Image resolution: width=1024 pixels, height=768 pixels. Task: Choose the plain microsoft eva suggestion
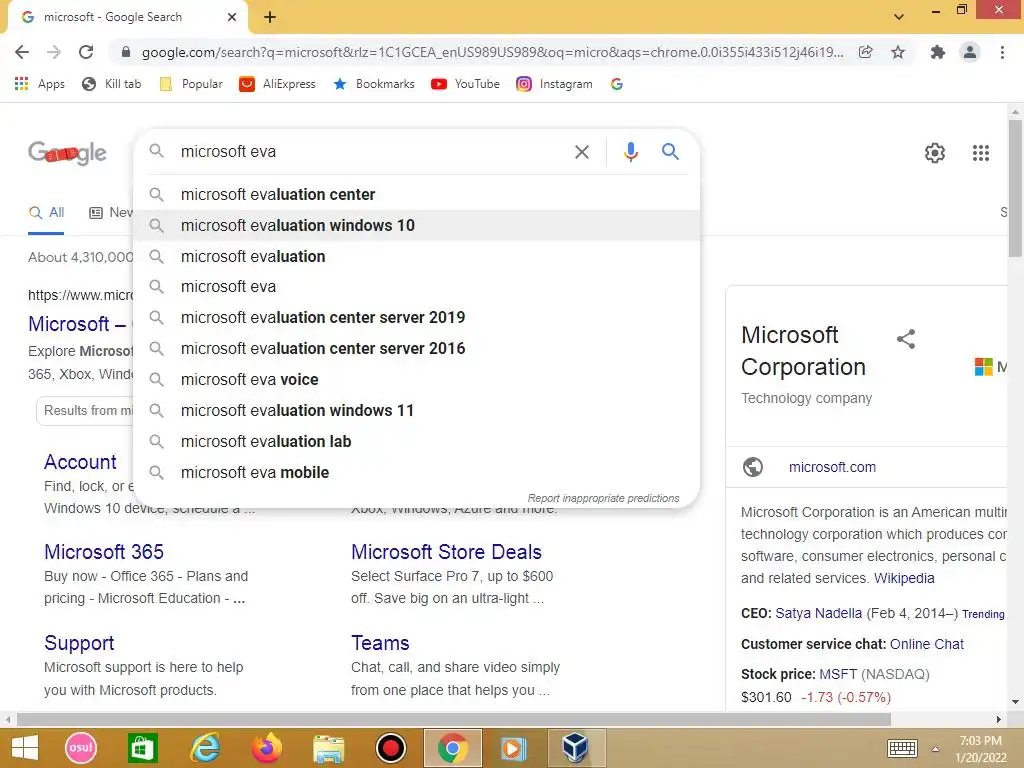(x=417, y=287)
